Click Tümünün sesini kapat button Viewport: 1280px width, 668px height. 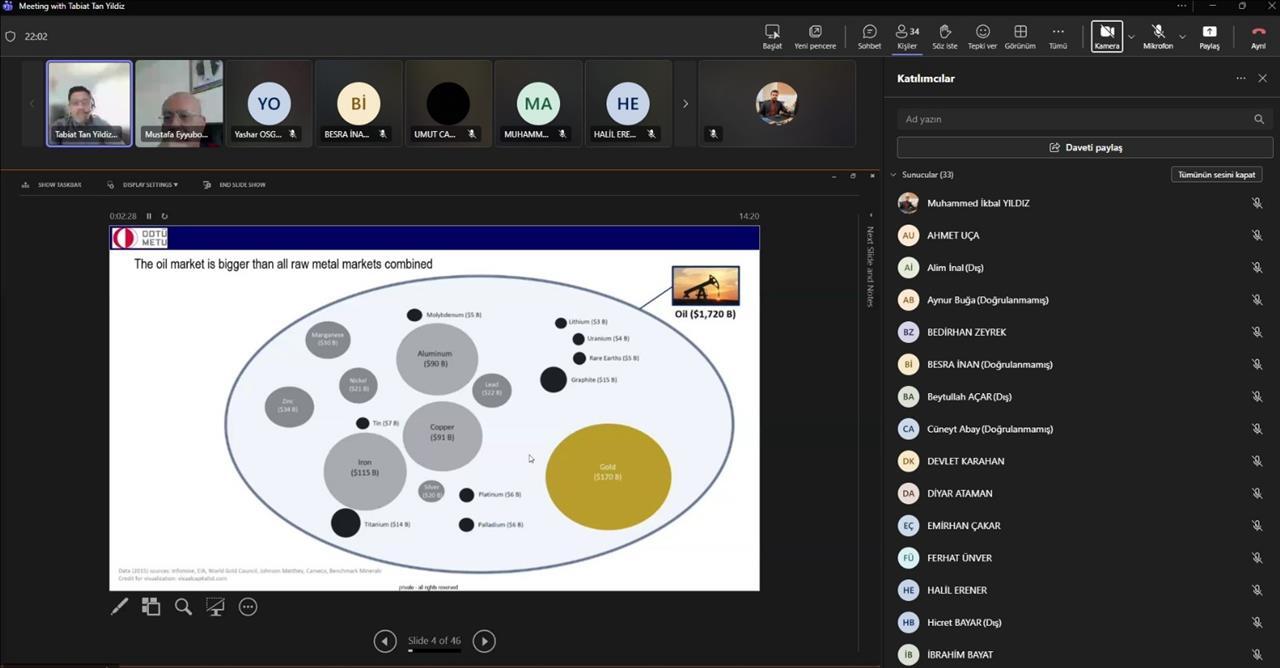tap(1216, 175)
